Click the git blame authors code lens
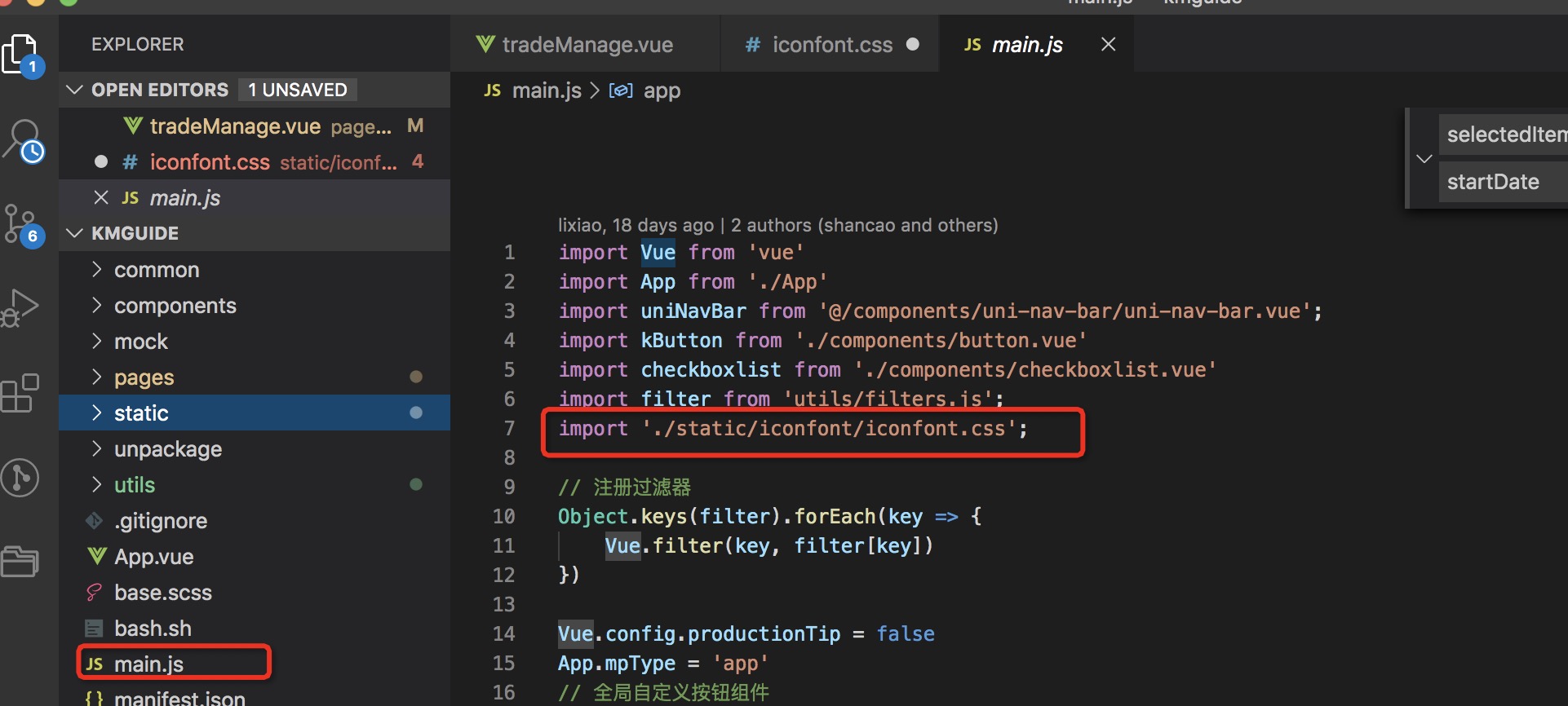Viewport: 1568px width, 706px height. point(777,225)
